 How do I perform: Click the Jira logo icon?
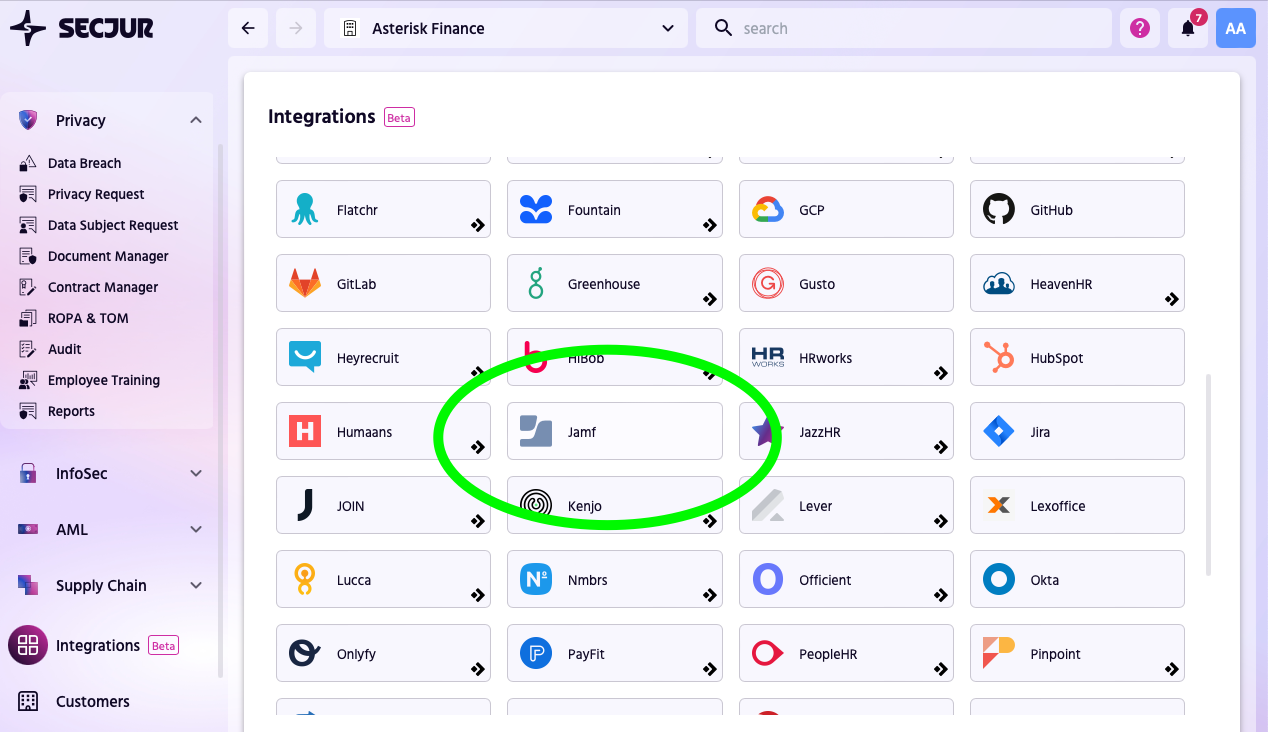[999, 432]
